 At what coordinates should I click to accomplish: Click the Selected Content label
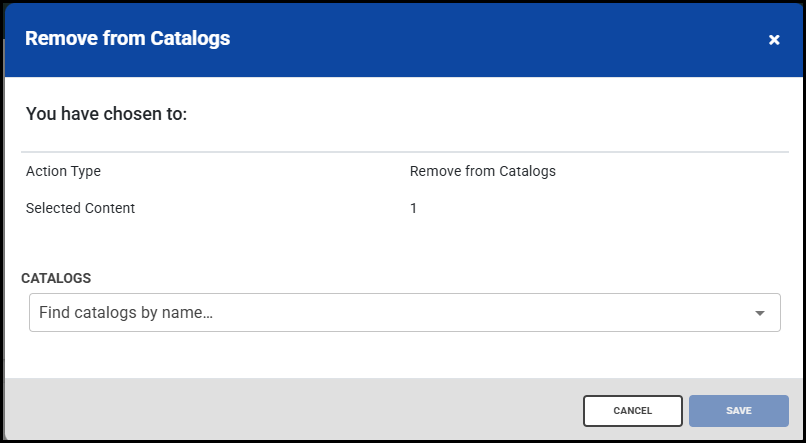80,209
